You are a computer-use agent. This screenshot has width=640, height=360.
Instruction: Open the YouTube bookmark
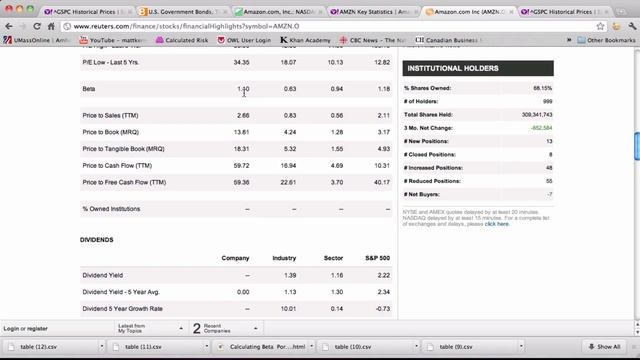[113, 40]
